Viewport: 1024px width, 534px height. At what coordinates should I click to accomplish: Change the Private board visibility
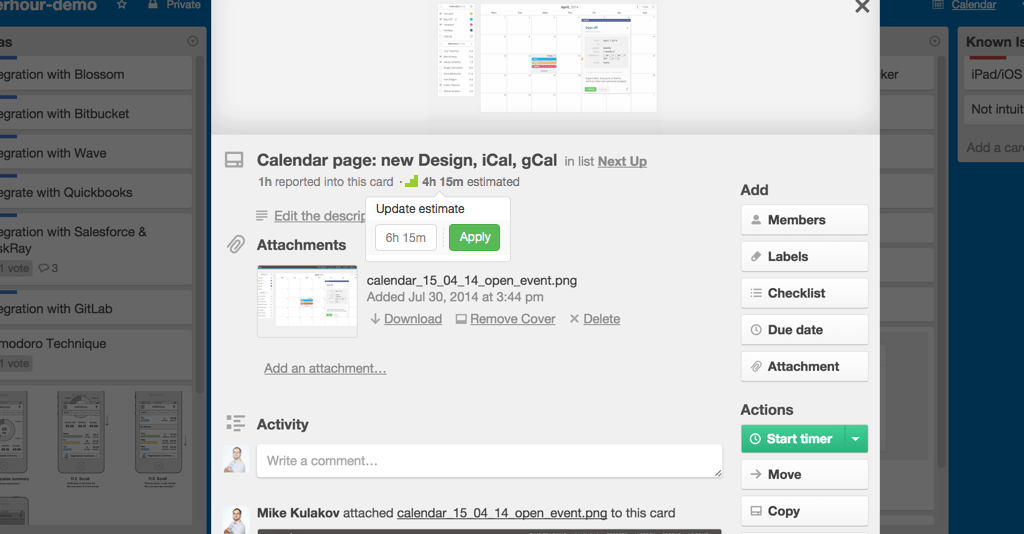(174, 5)
